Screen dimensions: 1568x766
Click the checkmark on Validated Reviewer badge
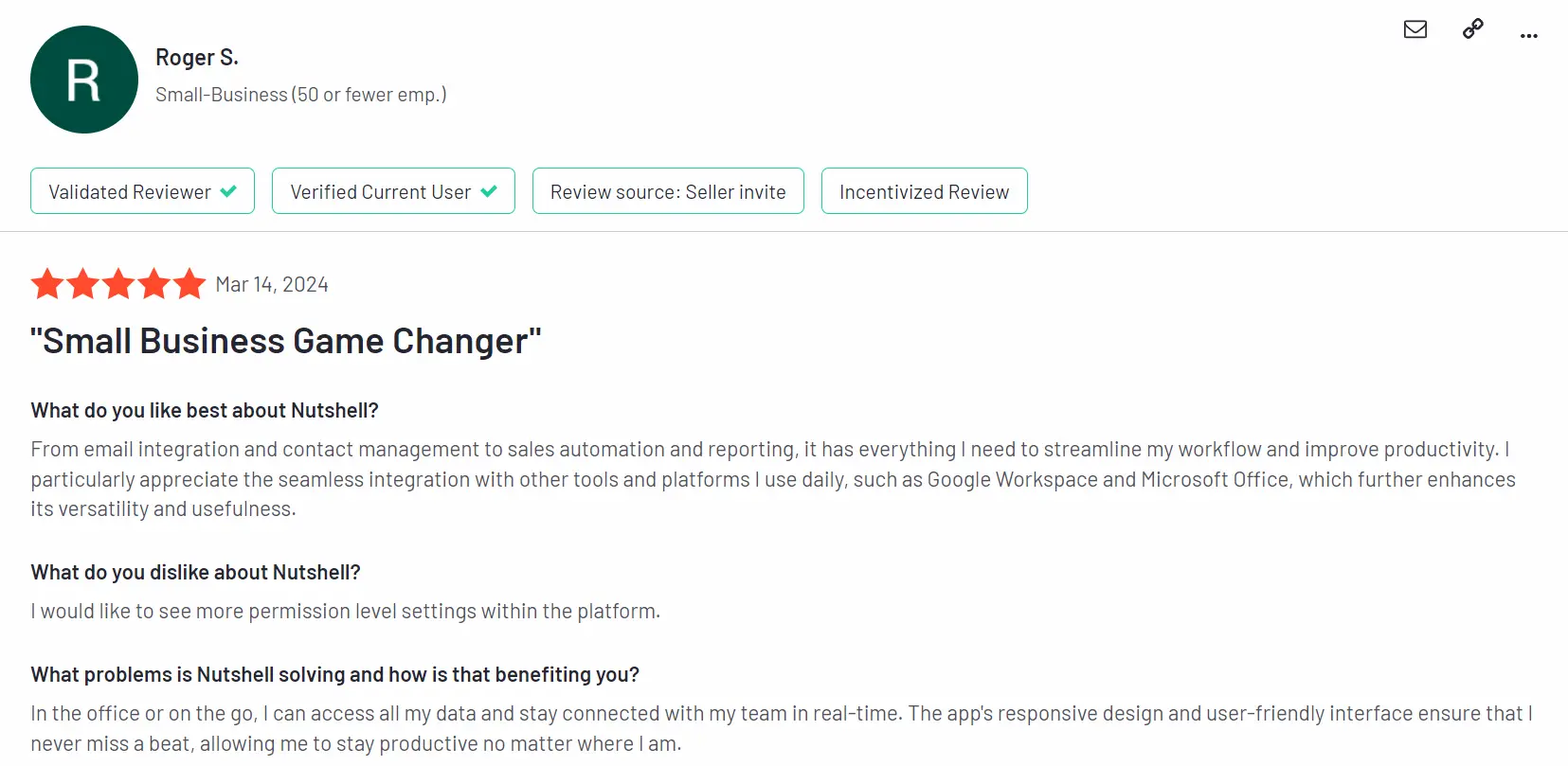(x=227, y=190)
